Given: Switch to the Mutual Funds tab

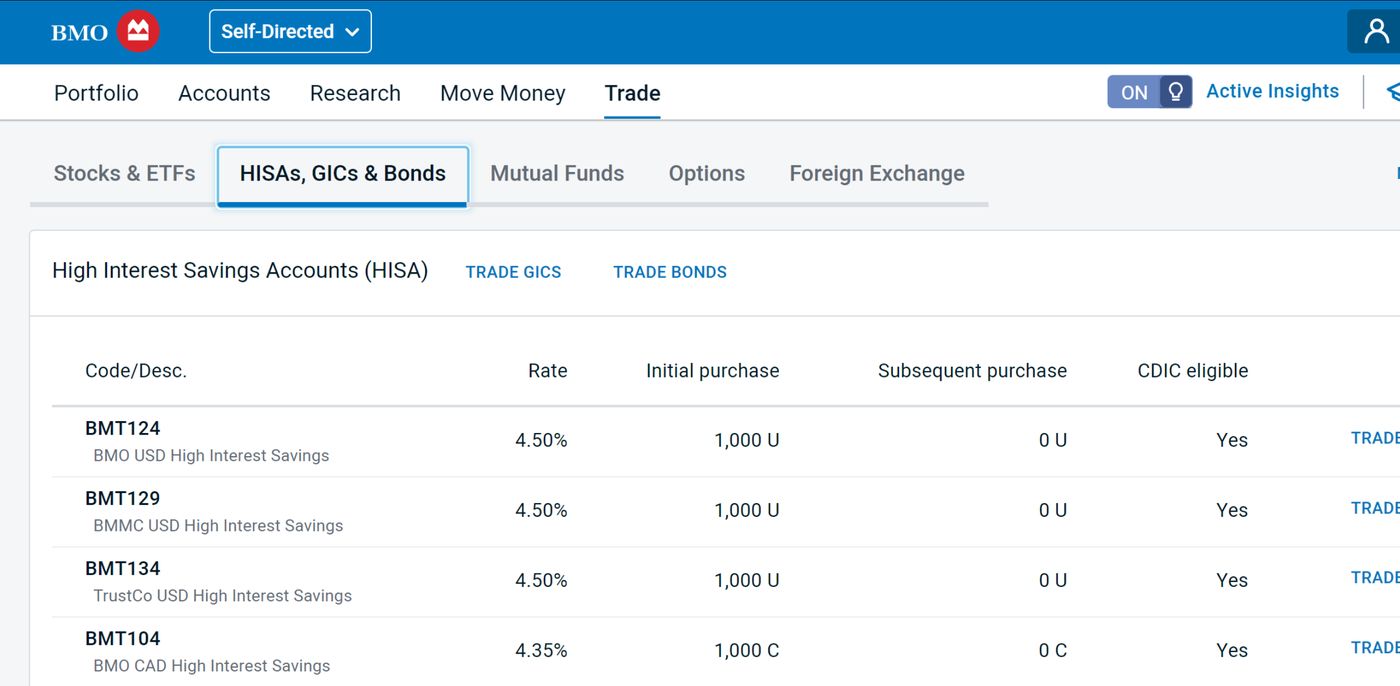Looking at the screenshot, I should tap(557, 173).
